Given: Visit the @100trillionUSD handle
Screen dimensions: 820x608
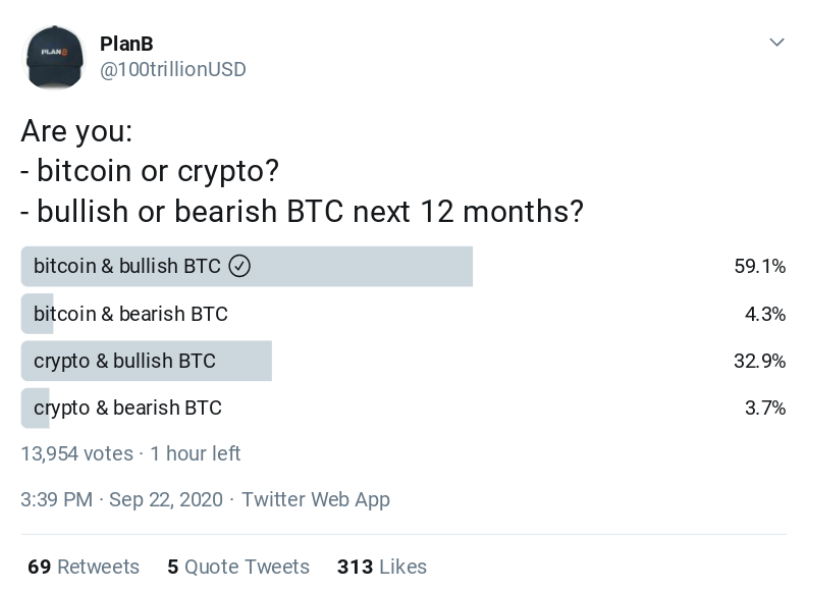Looking at the screenshot, I should tap(173, 70).
